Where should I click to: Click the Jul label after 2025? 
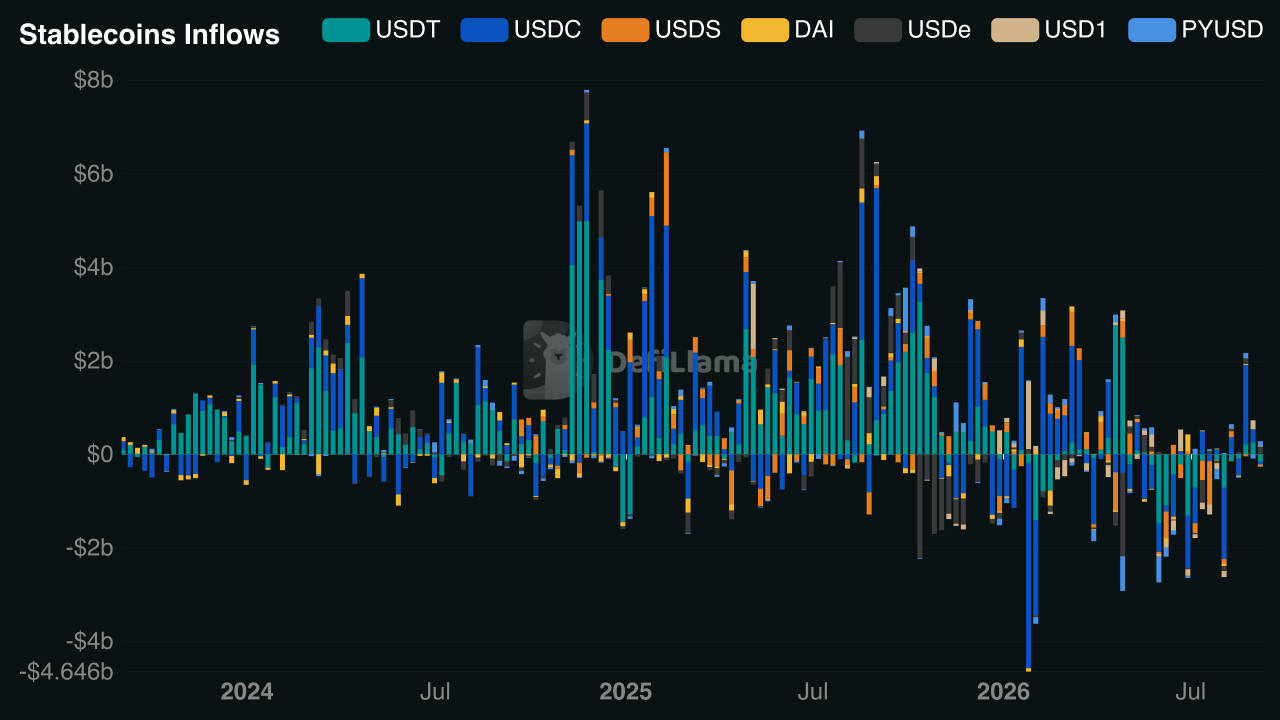[813, 692]
